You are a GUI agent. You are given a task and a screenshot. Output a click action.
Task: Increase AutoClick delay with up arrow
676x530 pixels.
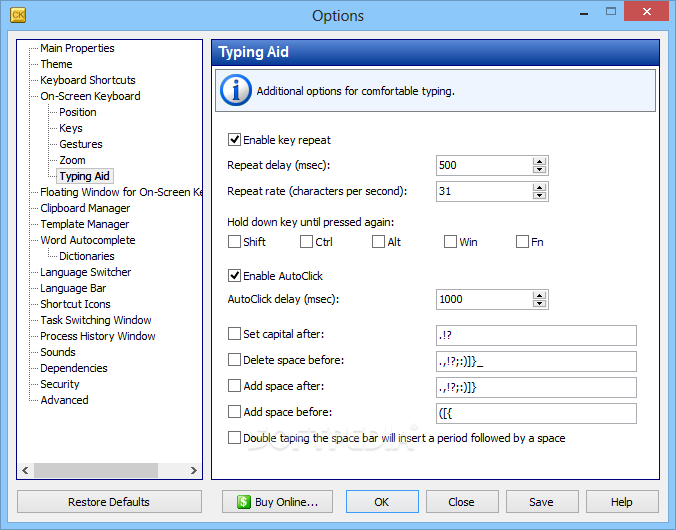pyautogui.click(x=539, y=295)
